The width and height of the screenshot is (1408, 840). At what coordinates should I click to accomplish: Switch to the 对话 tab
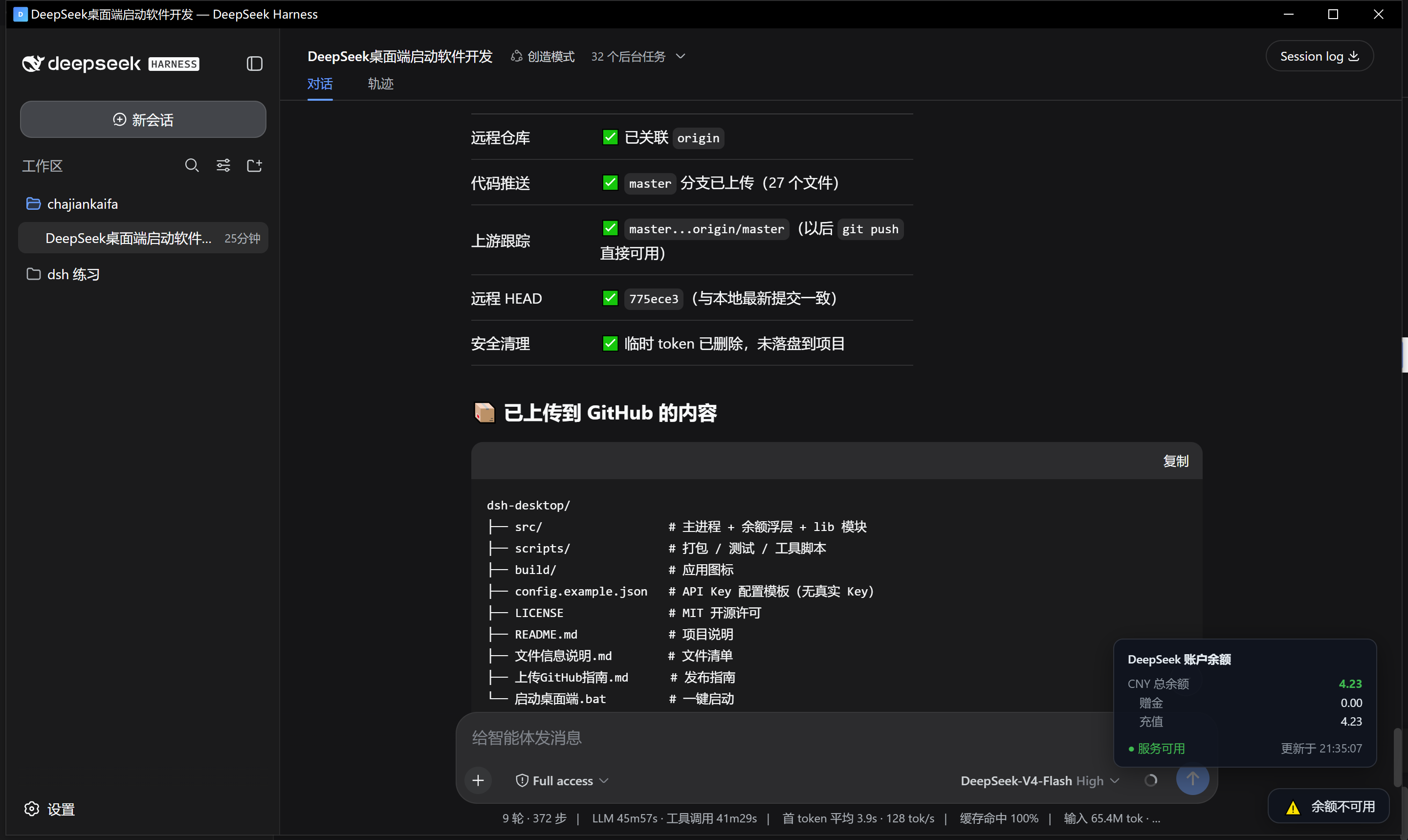320,84
